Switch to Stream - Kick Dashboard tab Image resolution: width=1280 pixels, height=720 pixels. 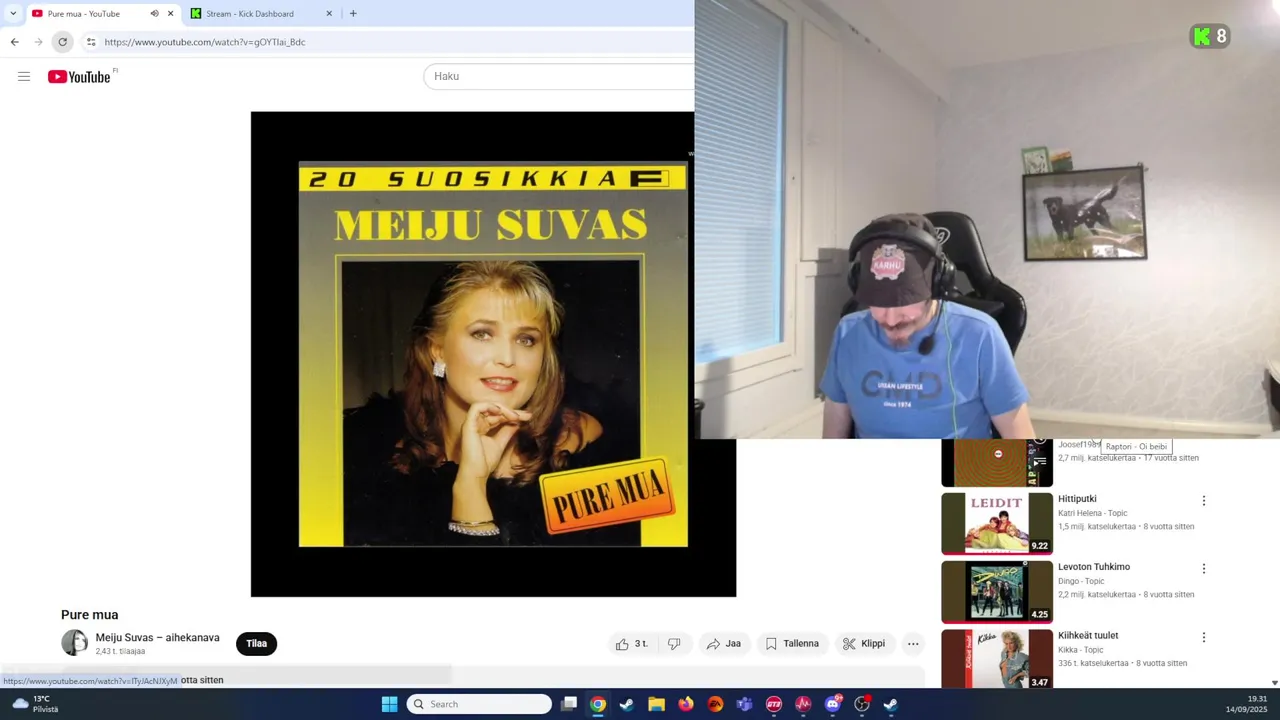[262, 14]
